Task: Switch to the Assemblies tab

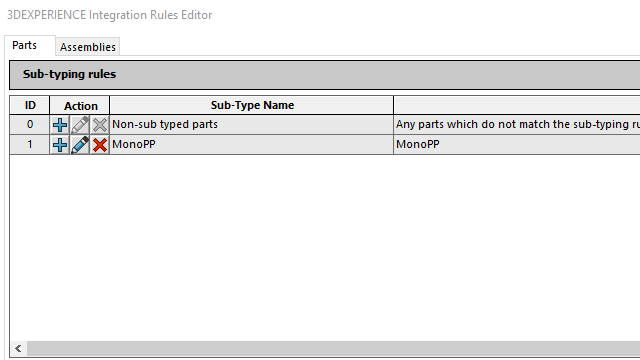Action: [x=88, y=47]
